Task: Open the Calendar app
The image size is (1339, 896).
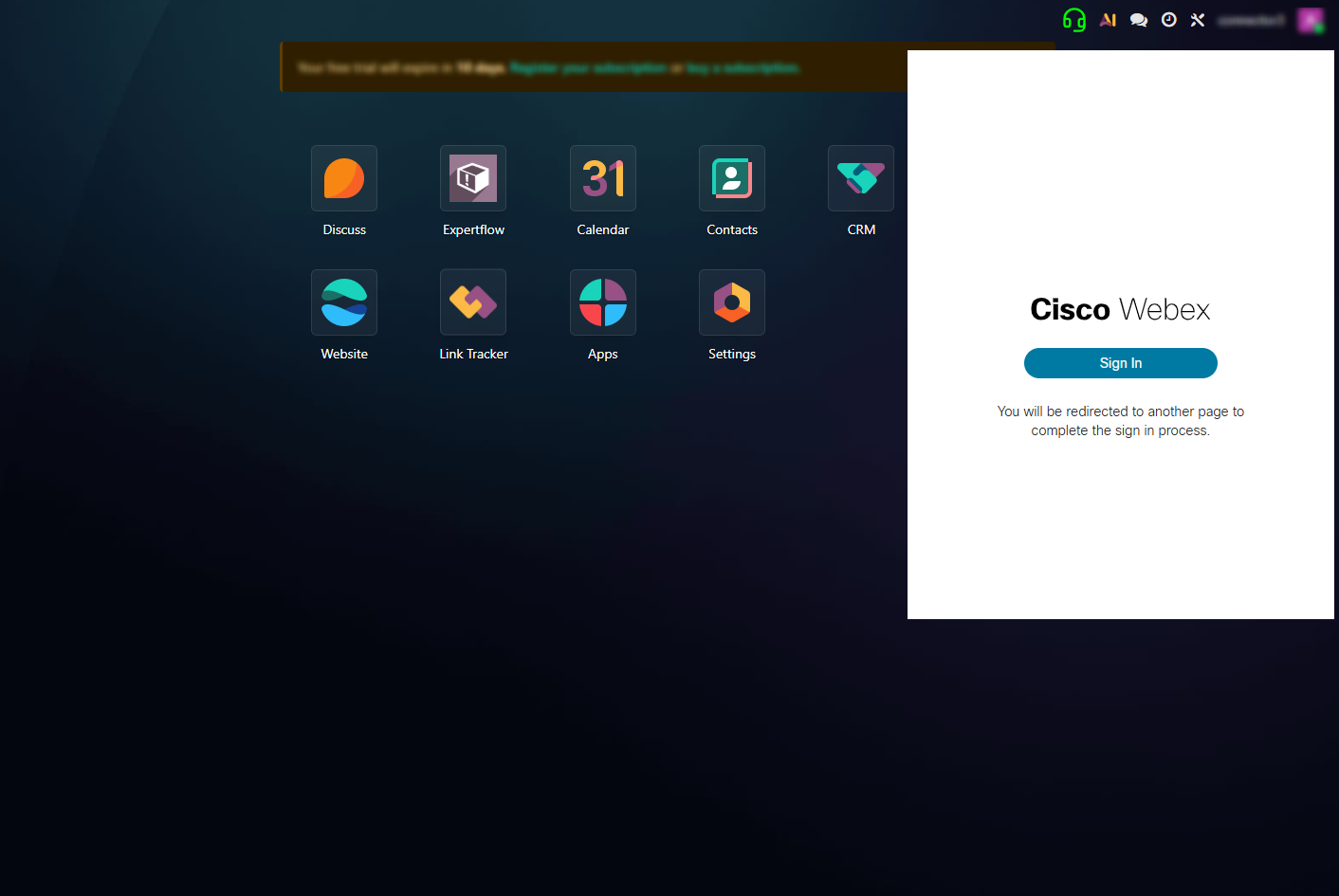Action: (x=603, y=178)
